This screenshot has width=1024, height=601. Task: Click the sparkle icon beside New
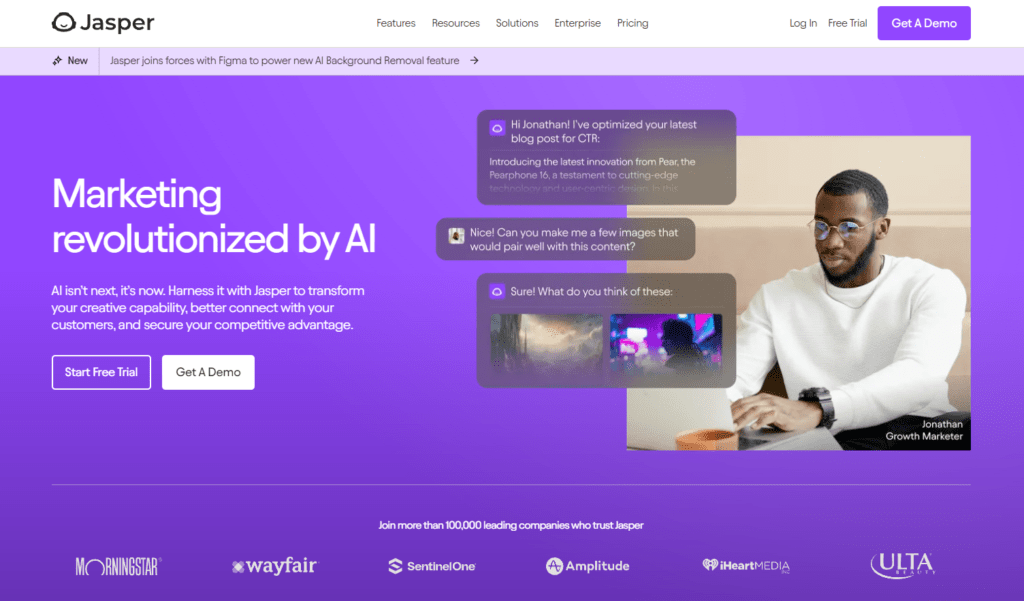point(57,61)
